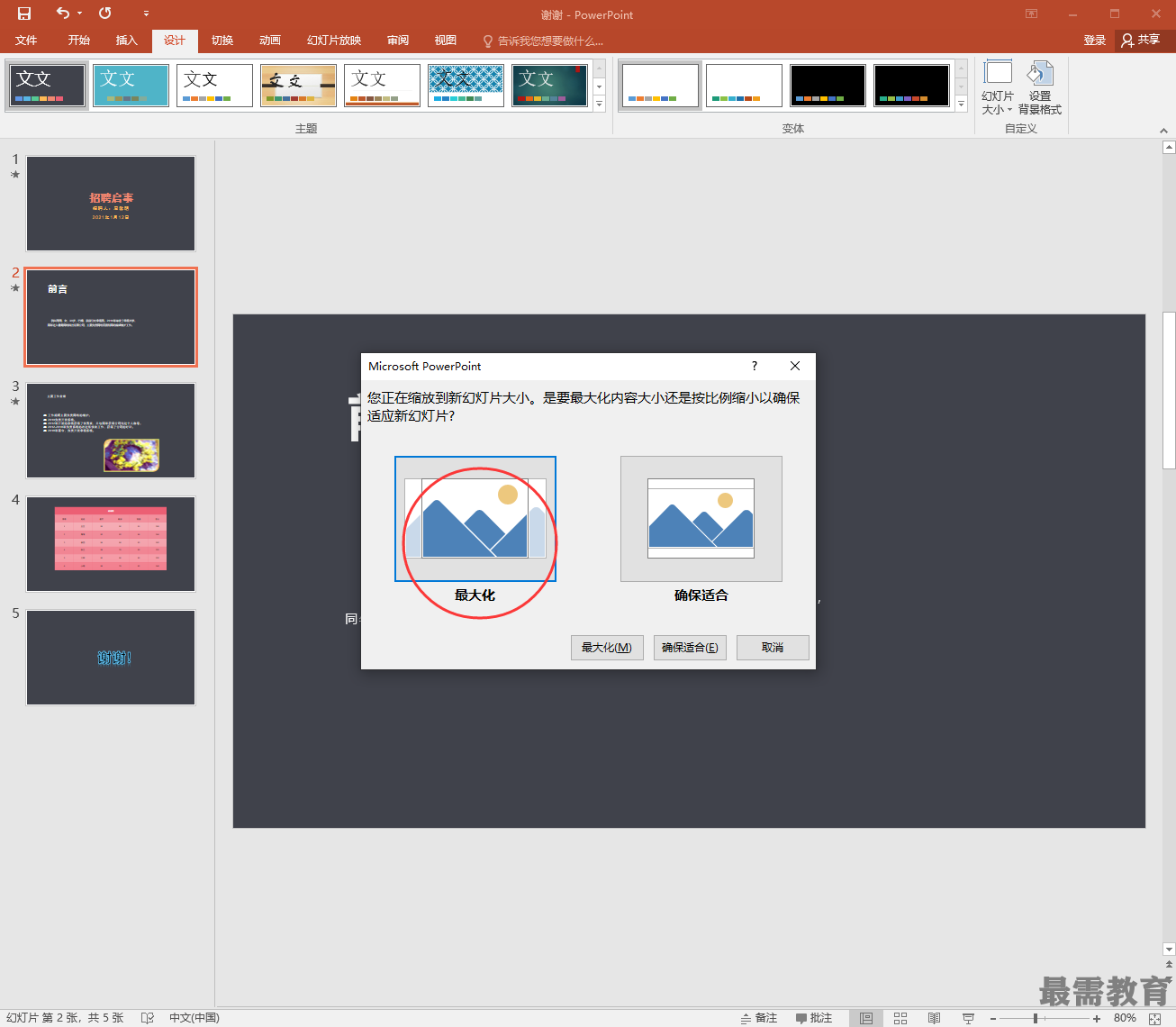Select the ink brush styled theme
The height and width of the screenshot is (1027, 1176).
298,86
